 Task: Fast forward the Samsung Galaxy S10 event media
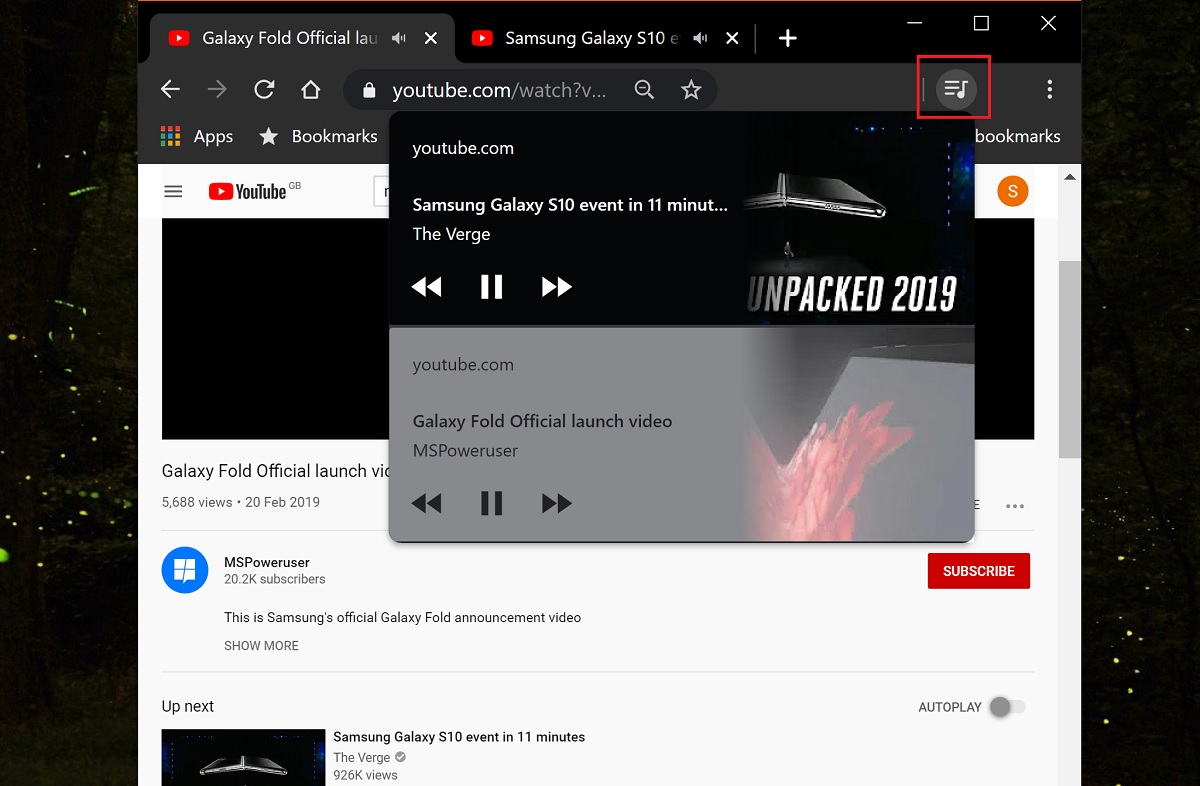click(556, 287)
